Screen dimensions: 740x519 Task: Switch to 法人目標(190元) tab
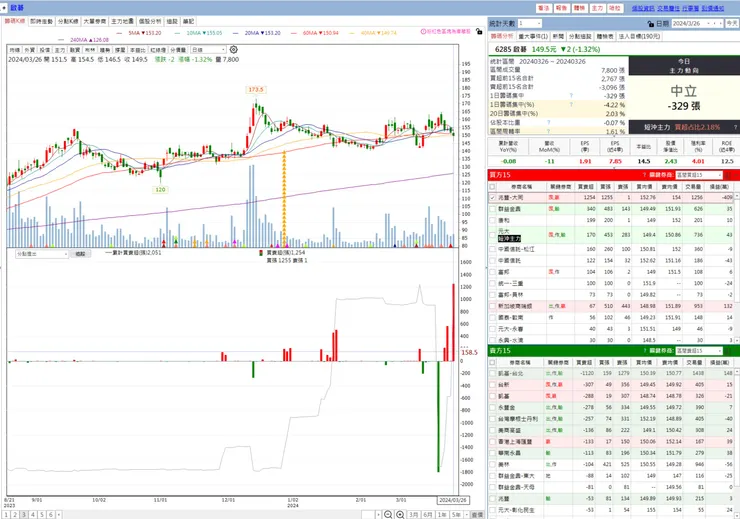click(639, 36)
